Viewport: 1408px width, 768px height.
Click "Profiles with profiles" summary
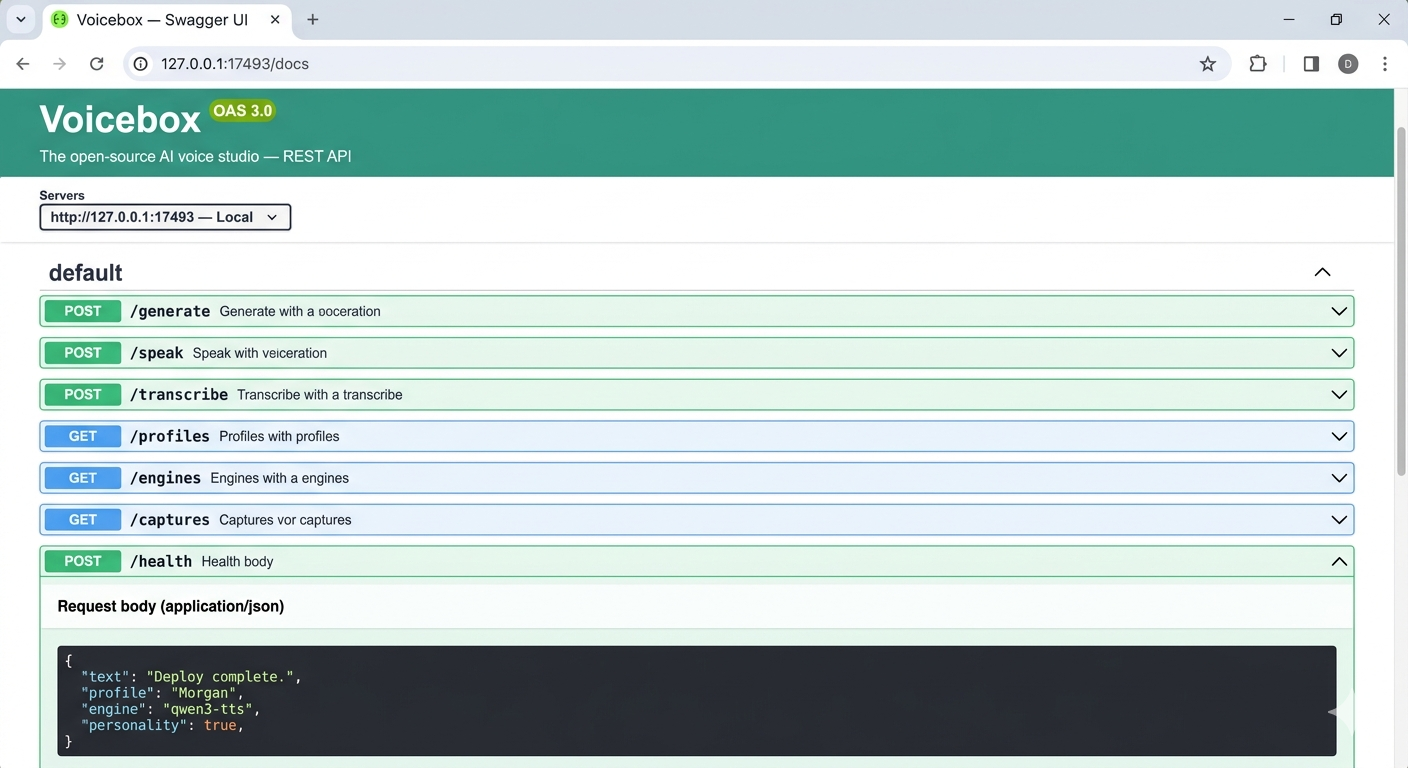click(279, 436)
